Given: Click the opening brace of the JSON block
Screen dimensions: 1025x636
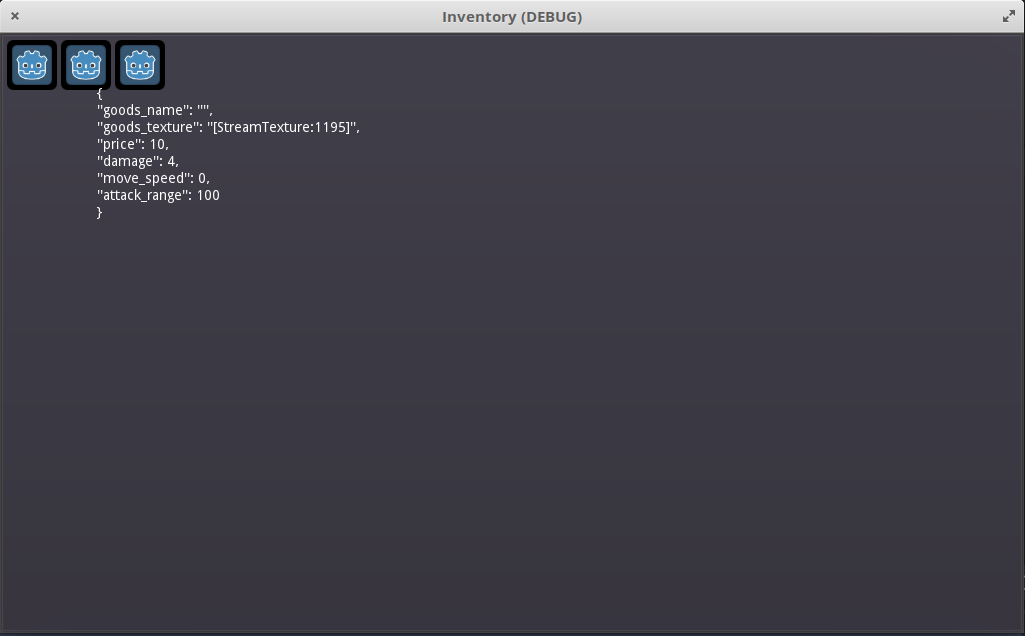Looking at the screenshot, I should [98, 93].
